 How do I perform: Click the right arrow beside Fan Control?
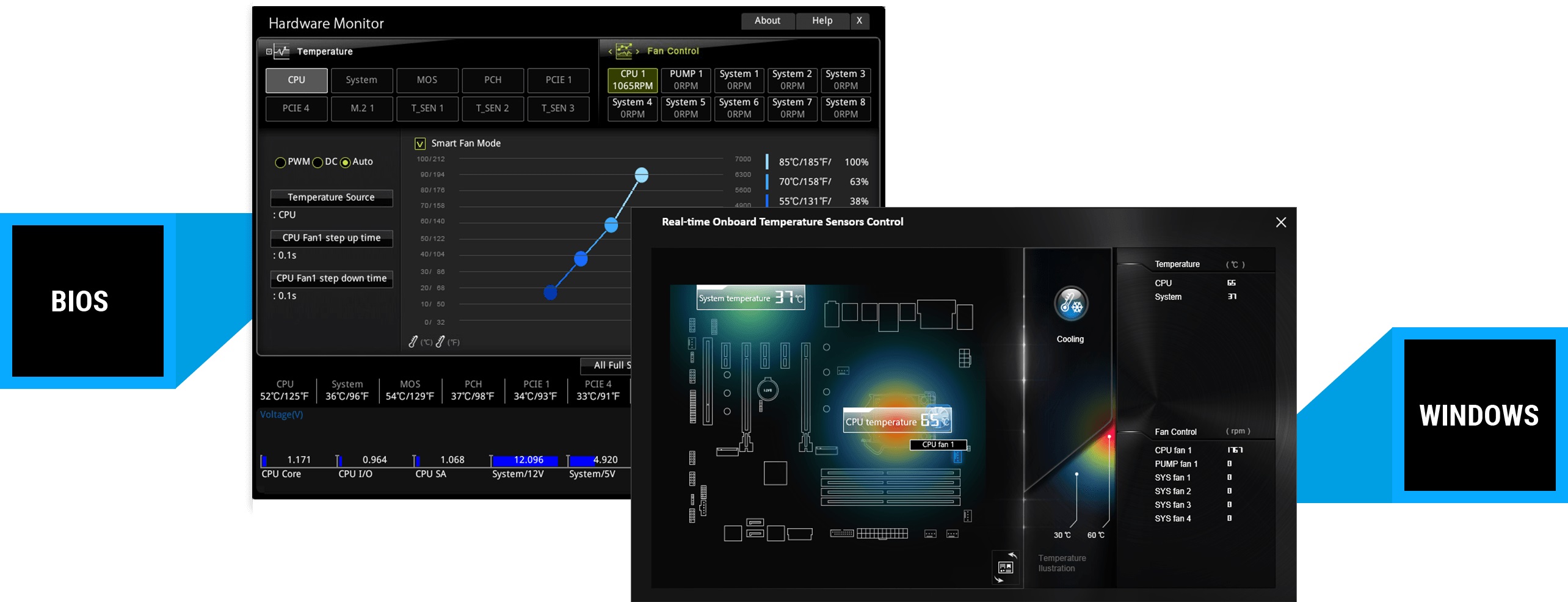coord(637,51)
